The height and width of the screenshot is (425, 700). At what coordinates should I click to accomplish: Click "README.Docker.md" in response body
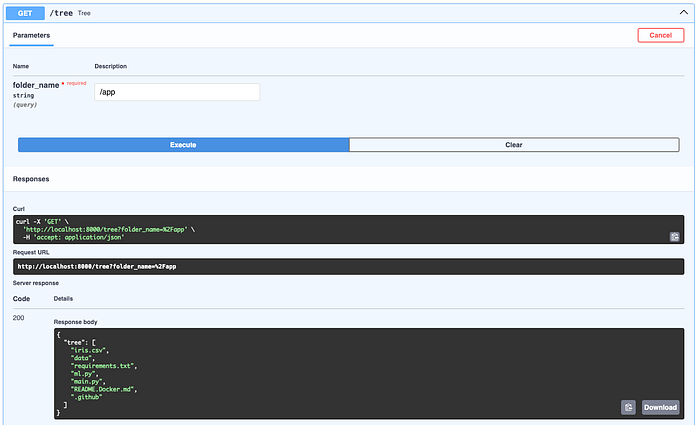pos(103,389)
